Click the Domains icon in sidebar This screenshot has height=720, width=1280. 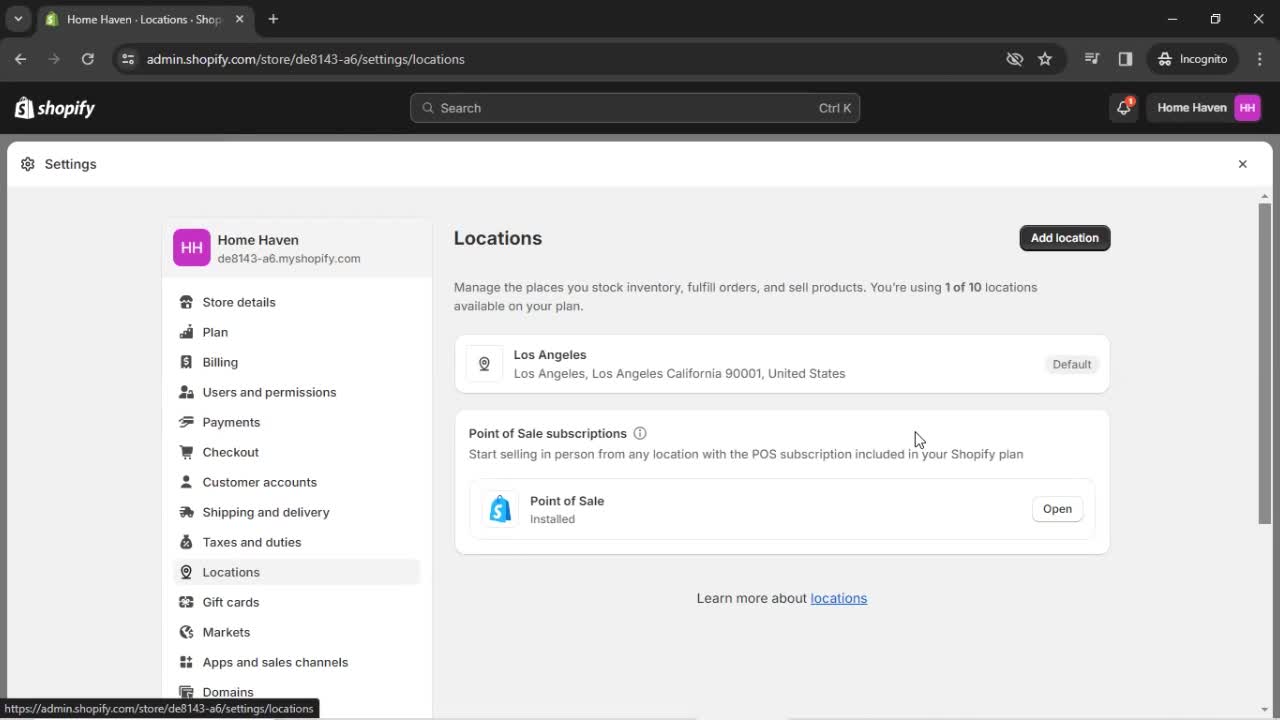pos(186,691)
